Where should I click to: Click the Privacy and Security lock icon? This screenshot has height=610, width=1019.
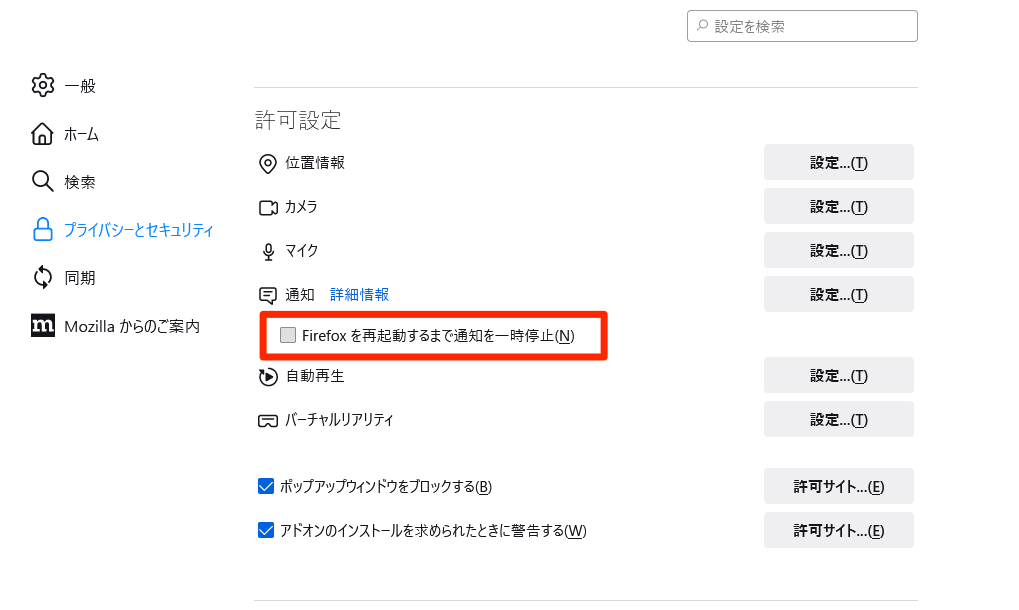pyautogui.click(x=43, y=230)
